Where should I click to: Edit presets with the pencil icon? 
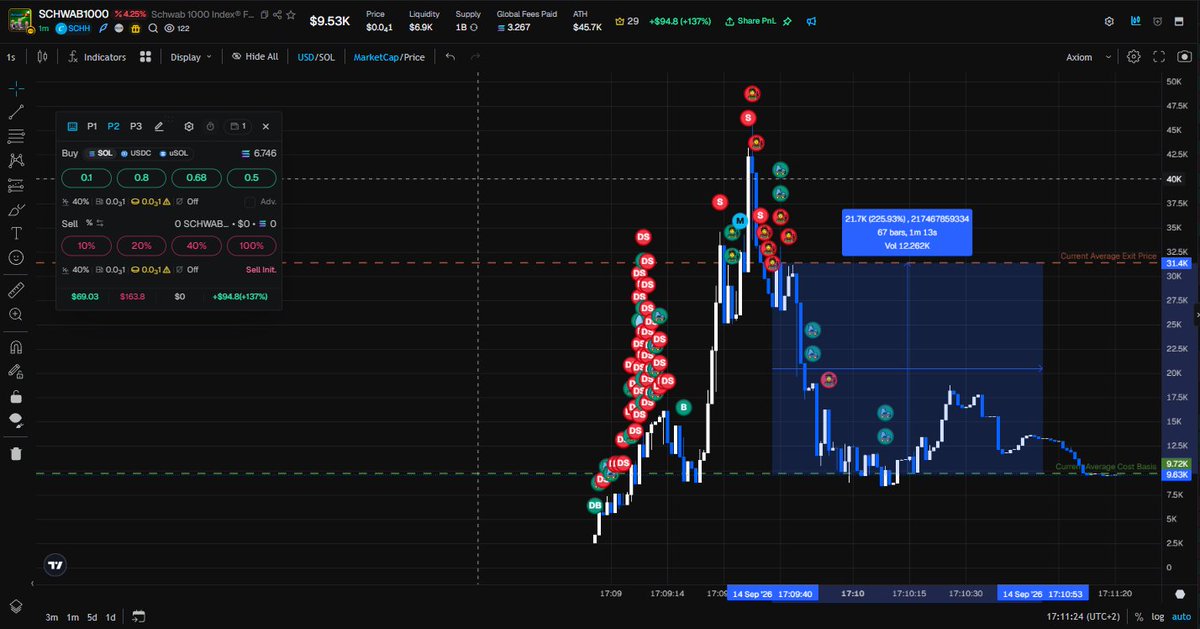click(x=159, y=127)
